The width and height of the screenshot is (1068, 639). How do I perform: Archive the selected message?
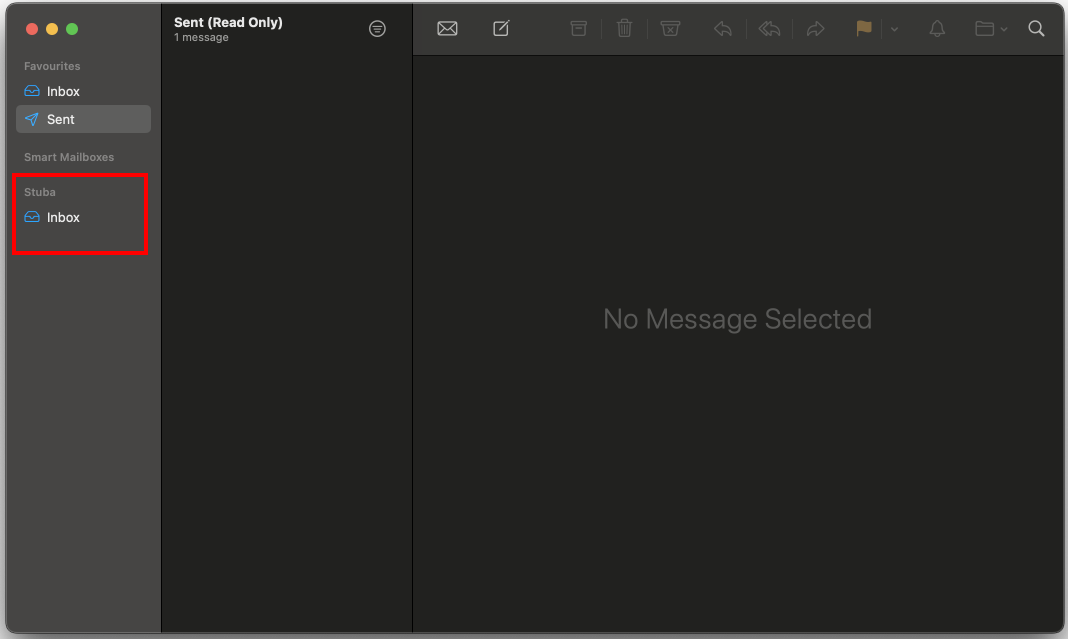[578, 29]
